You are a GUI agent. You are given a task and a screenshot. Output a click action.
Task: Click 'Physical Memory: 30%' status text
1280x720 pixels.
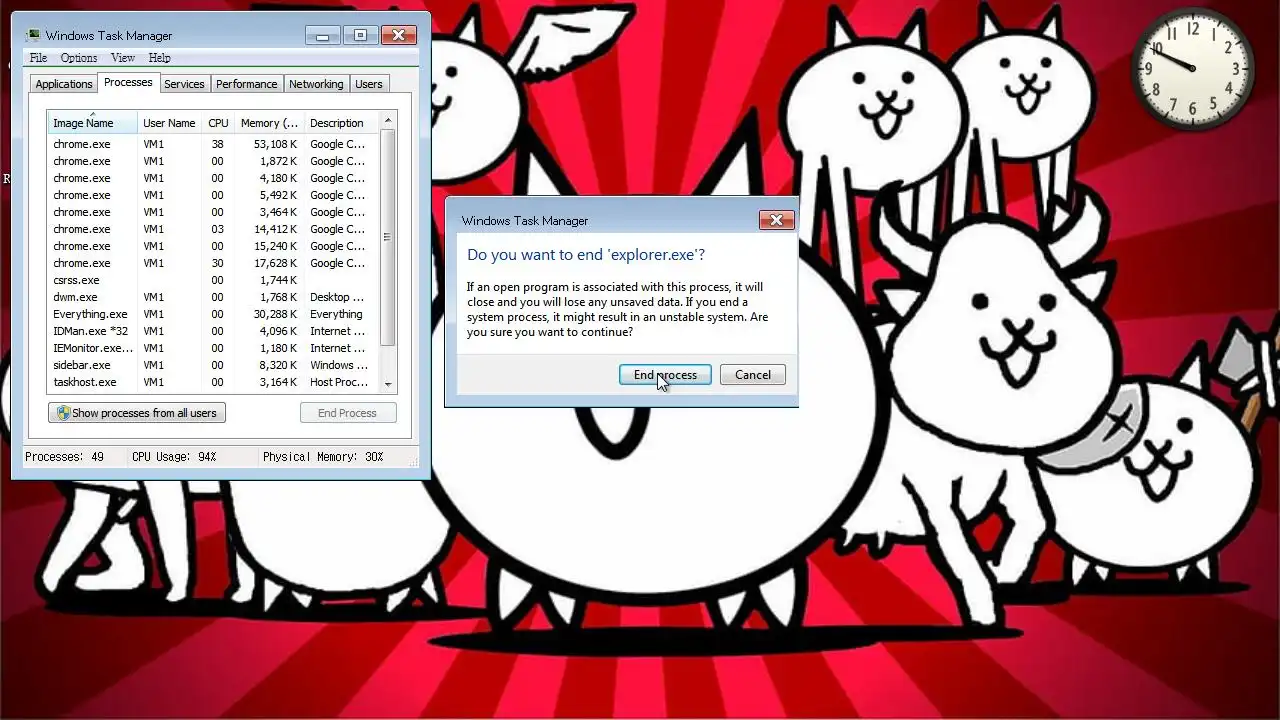coord(323,457)
